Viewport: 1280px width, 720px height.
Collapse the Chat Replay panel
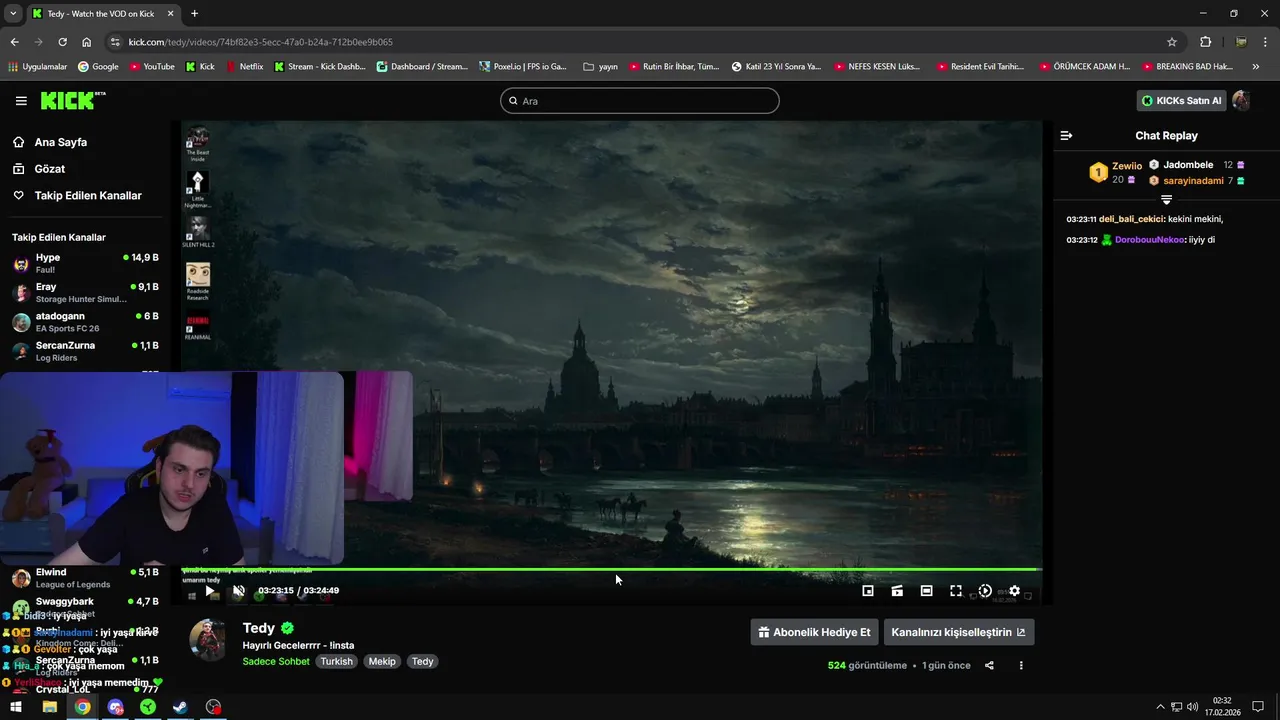(x=1066, y=135)
